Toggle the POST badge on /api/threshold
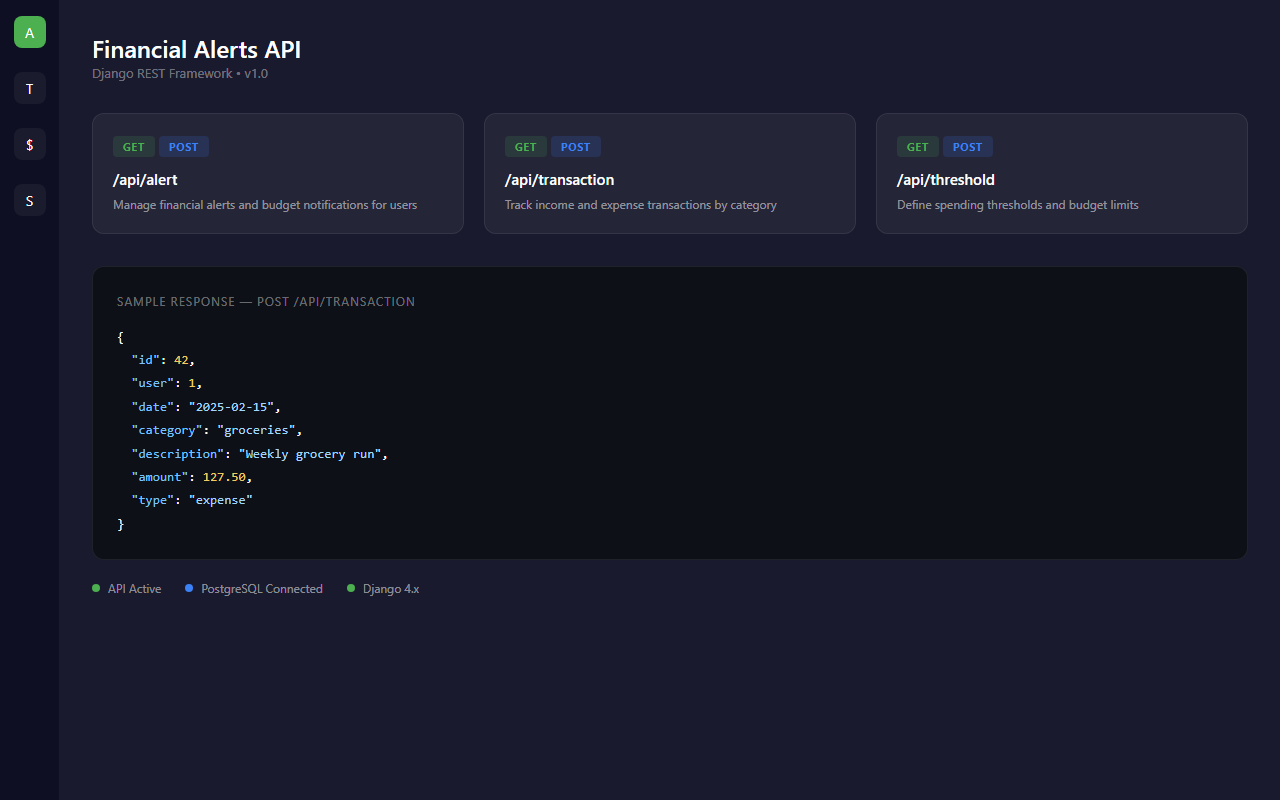This screenshot has width=1280, height=800. tap(968, 146)
